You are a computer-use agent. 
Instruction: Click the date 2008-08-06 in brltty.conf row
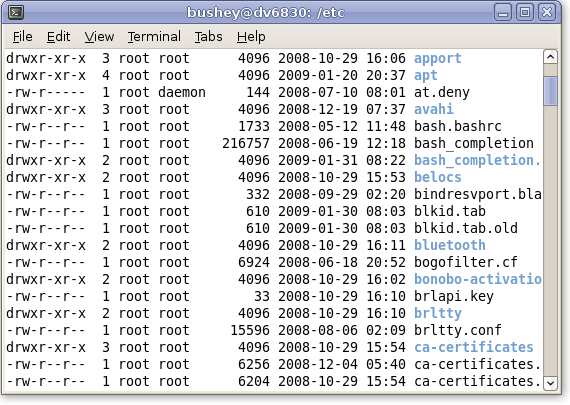click(x=318, y=330)
